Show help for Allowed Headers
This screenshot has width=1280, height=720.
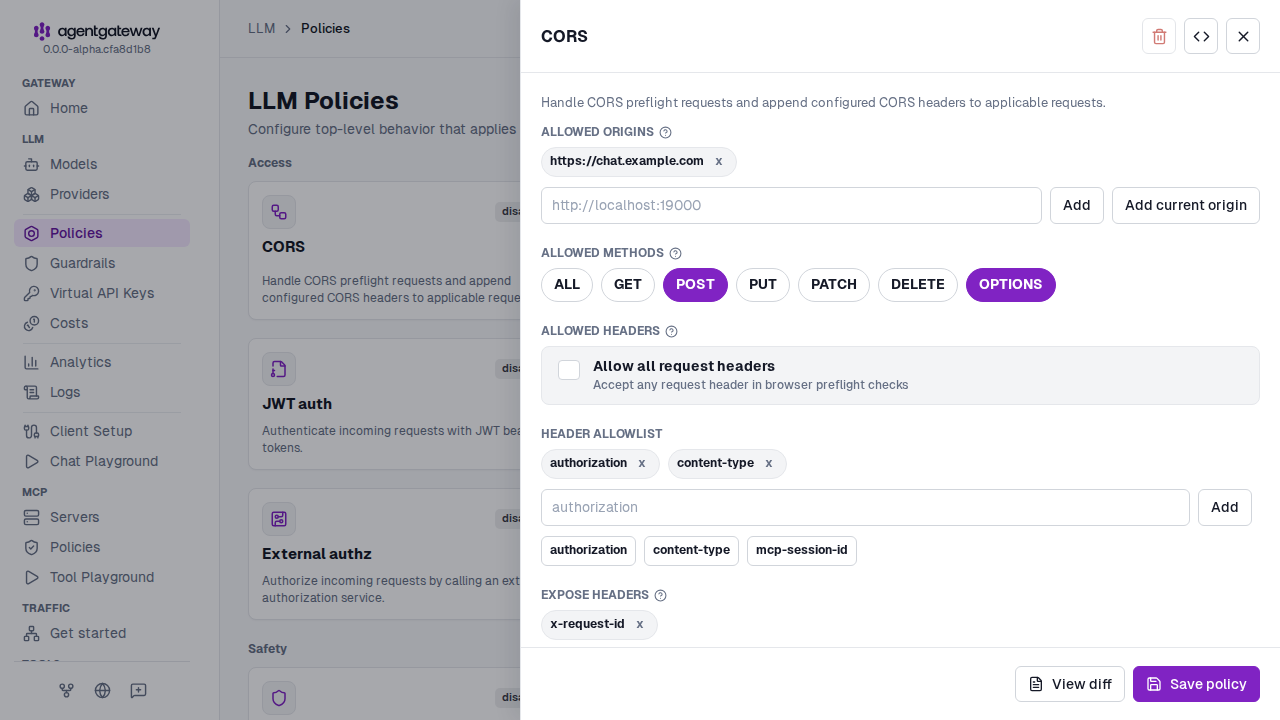(671, 331)
